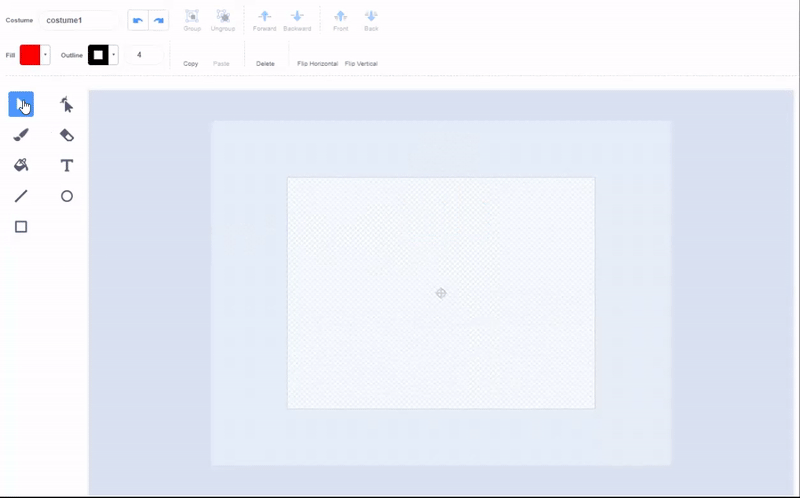
Task: Select the Circle tool
Action: click(x=67, y=196)
